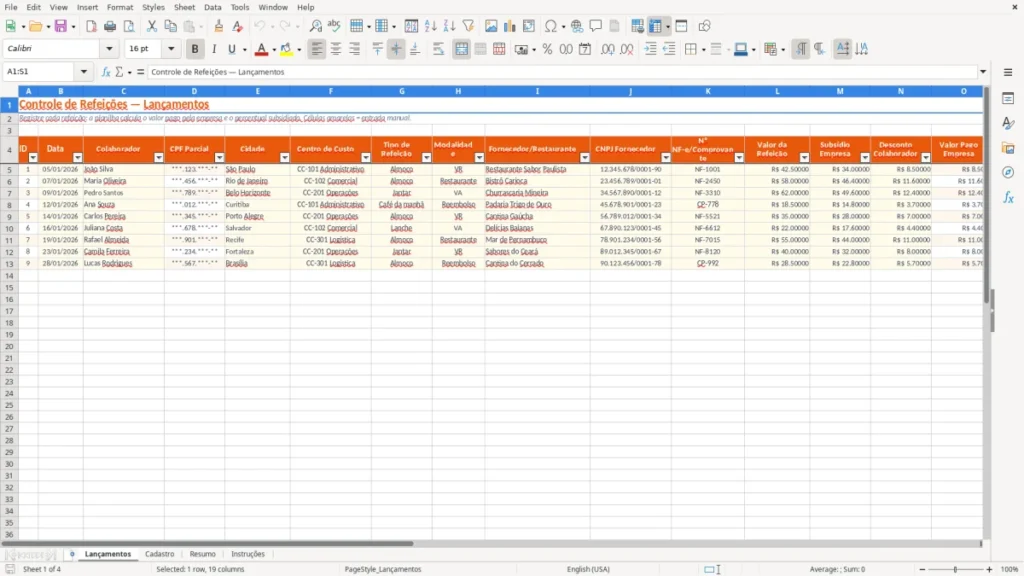
Task: Open the sidebar Properties deck
Action: 1008,99
